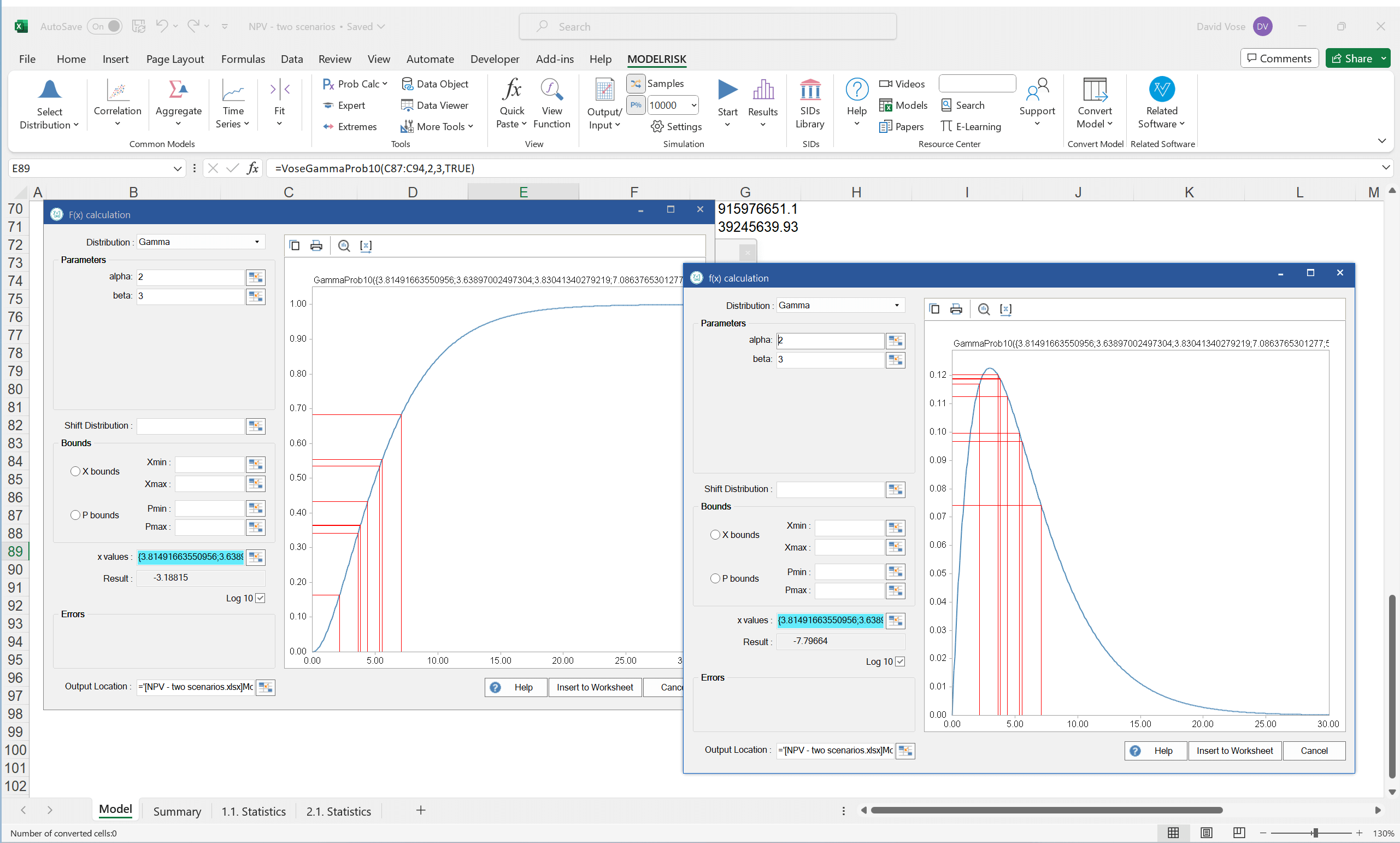The width and height of the screenshot is (1400, 843).
Task: Enable the X bounds option
Action: 75,471
